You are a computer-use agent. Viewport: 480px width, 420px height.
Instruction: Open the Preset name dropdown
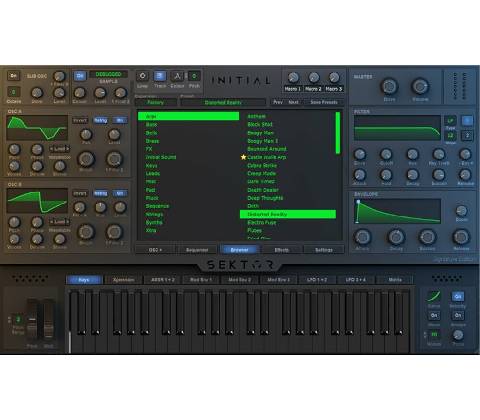[x=223, y=102]
